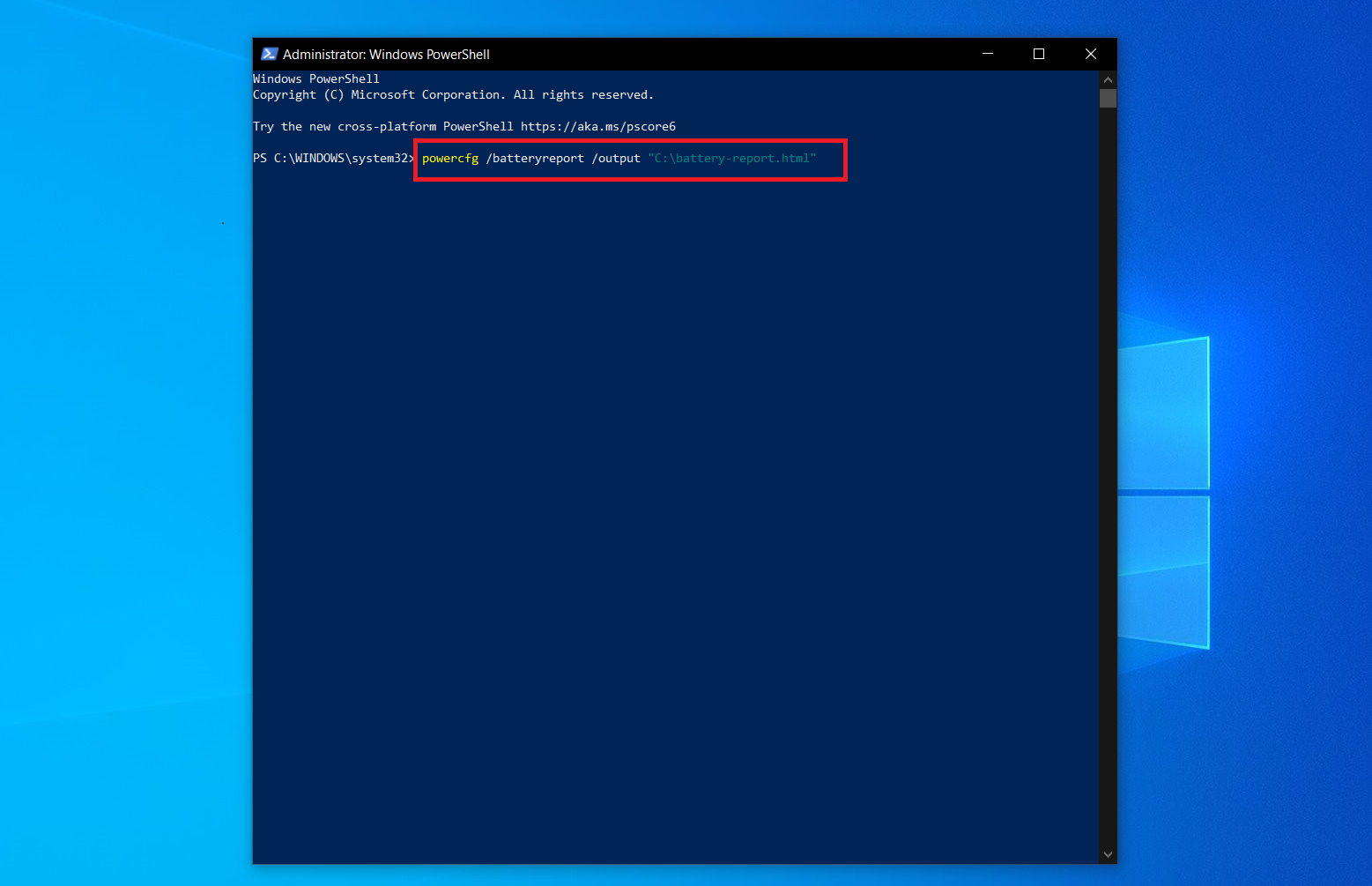Click the Administrator: Windows PowerShell title text

coord(386,54)
